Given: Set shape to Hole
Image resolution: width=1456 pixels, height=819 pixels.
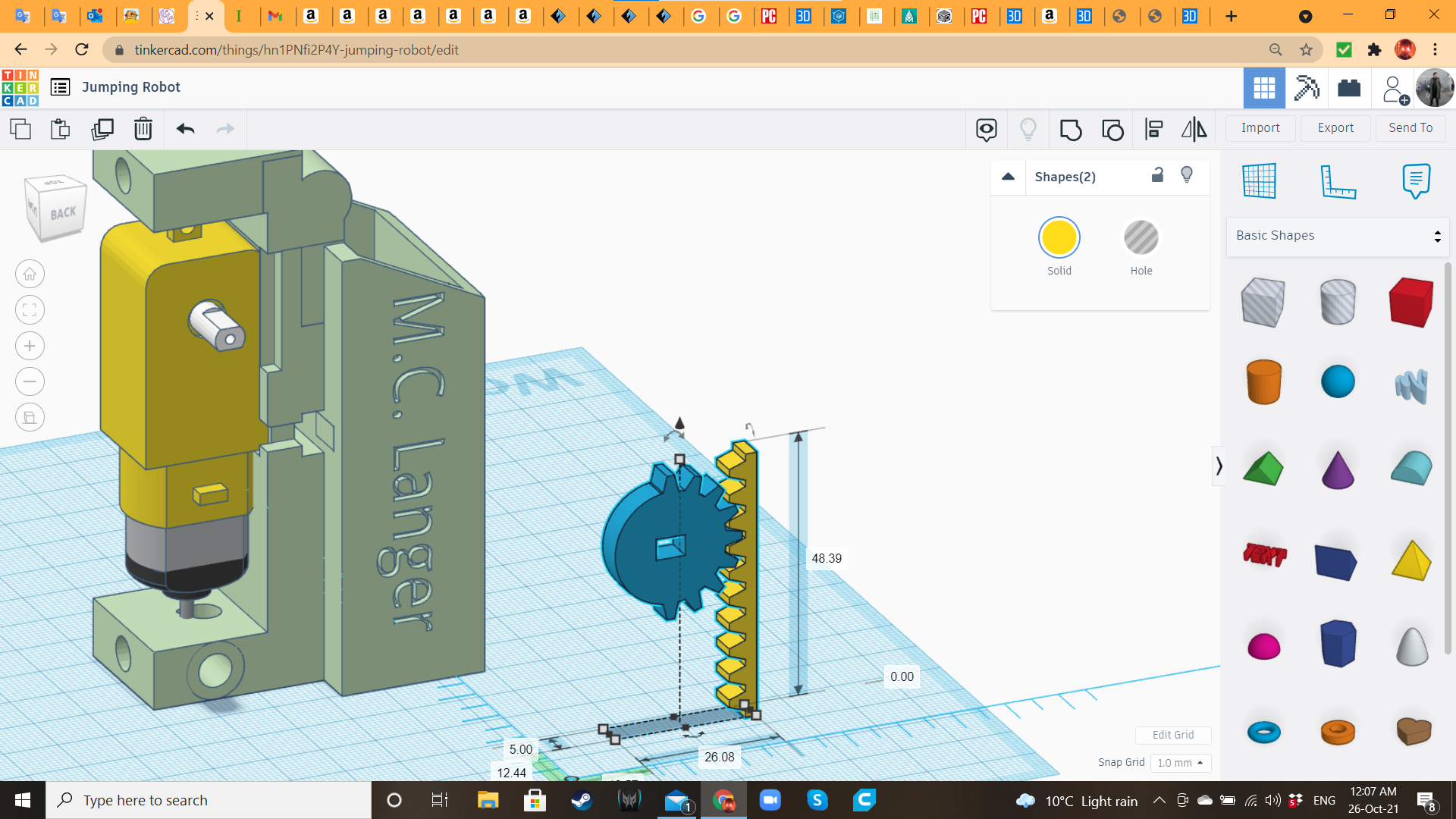Looking at the screenshot, I should pos(1141,238).
